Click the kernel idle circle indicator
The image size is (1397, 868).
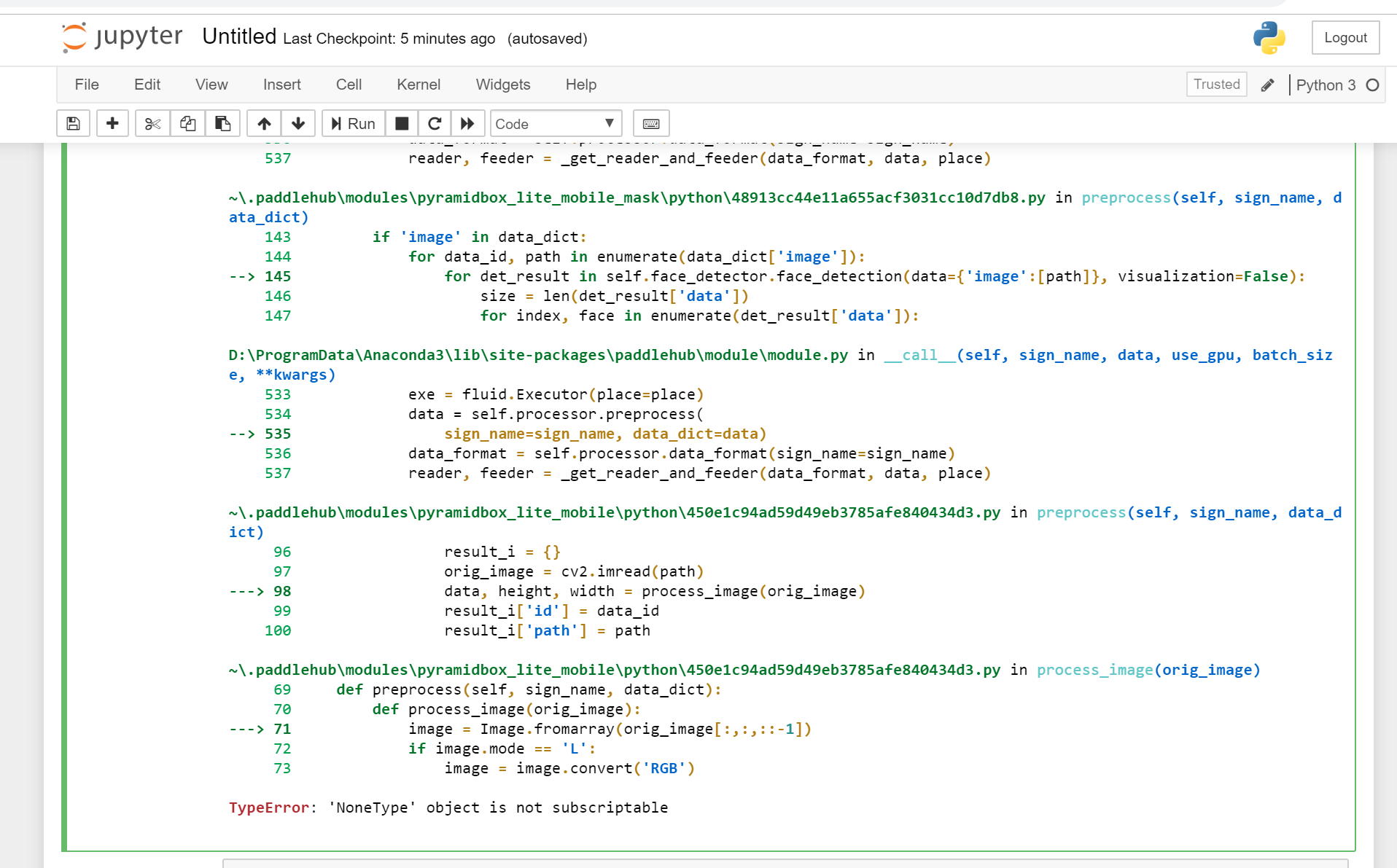pos(1372,85)
